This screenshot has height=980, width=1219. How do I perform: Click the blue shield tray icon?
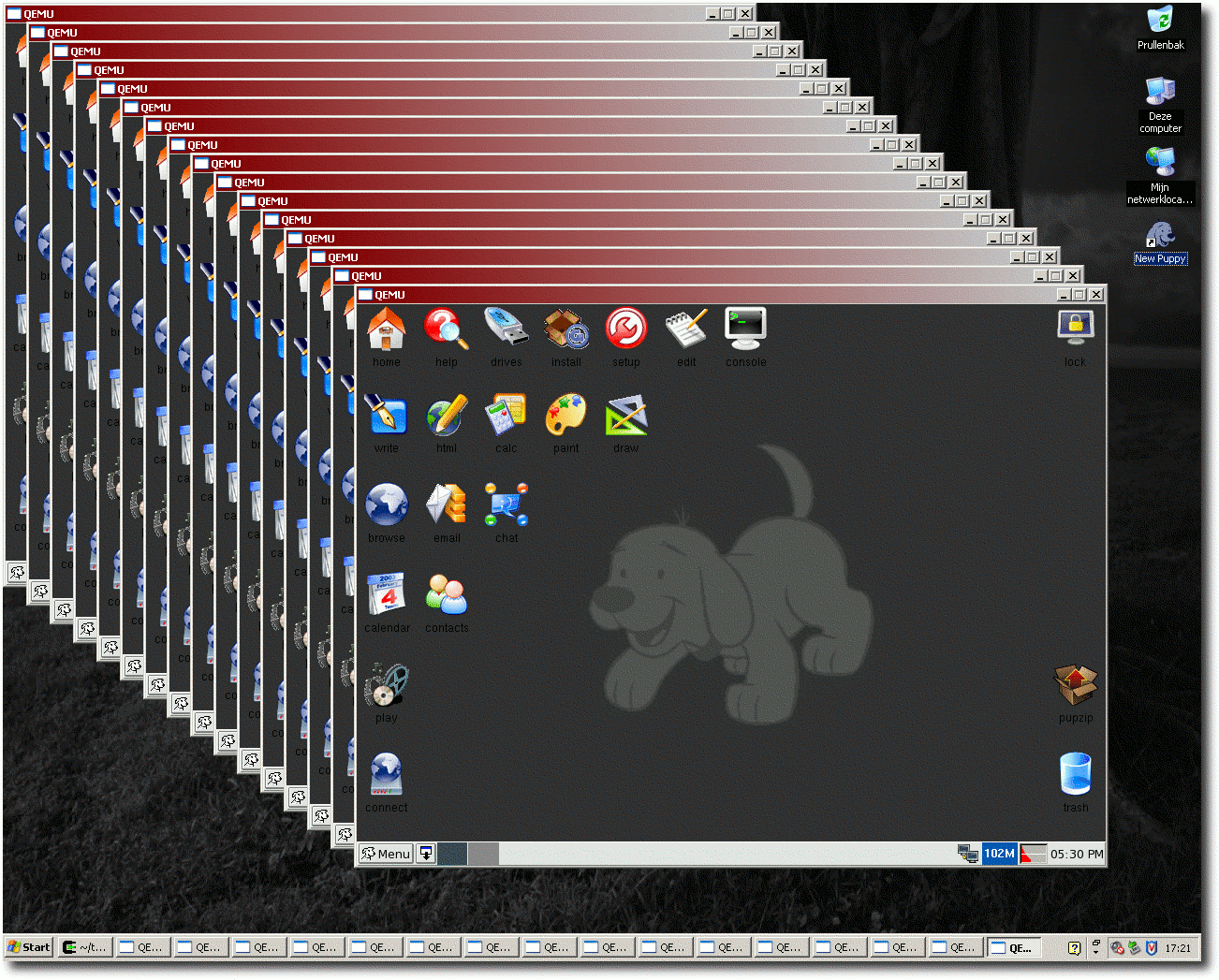point(1152,948)
